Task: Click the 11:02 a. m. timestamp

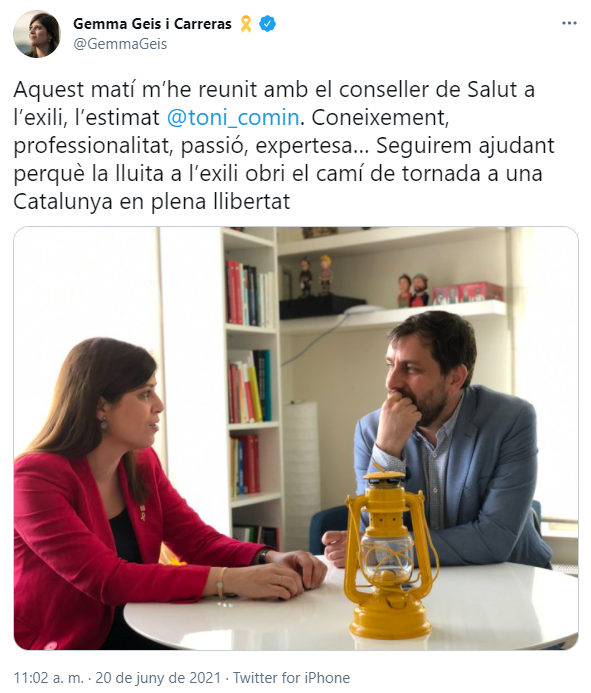Action: point(48,678)
